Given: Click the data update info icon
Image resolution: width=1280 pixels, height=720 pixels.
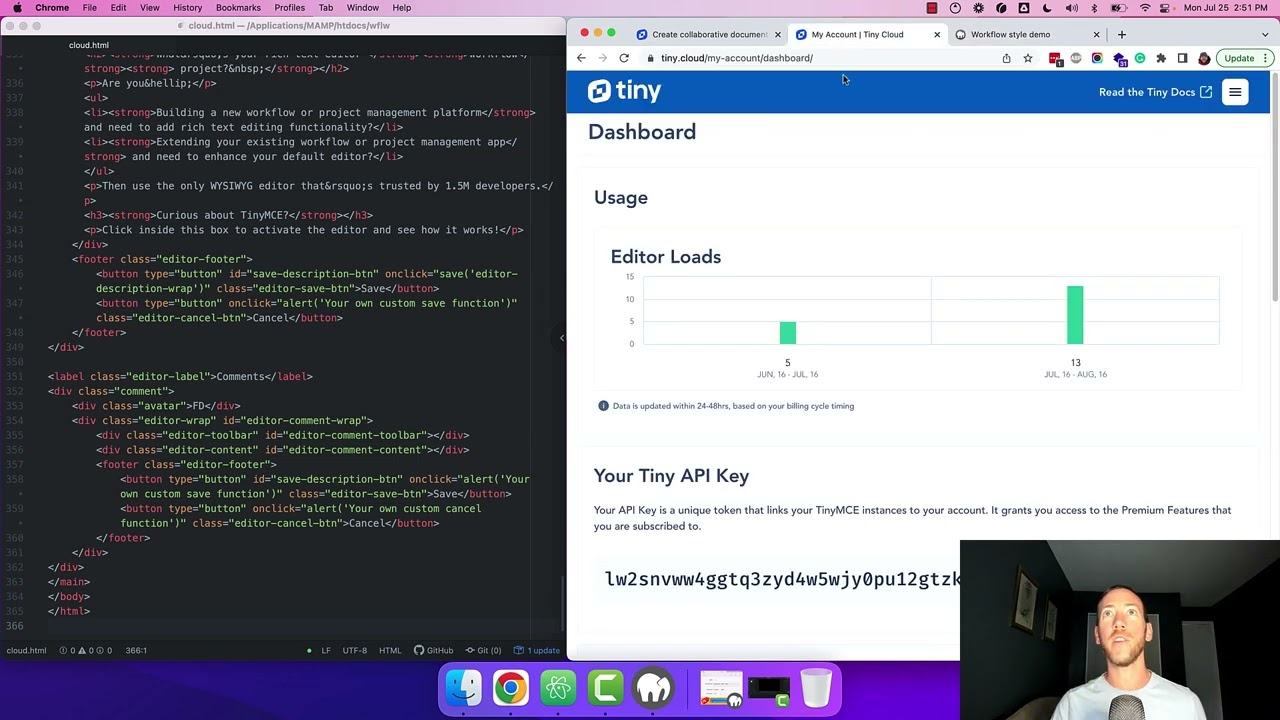Looking at the screenshot, I should coord(603,406).
